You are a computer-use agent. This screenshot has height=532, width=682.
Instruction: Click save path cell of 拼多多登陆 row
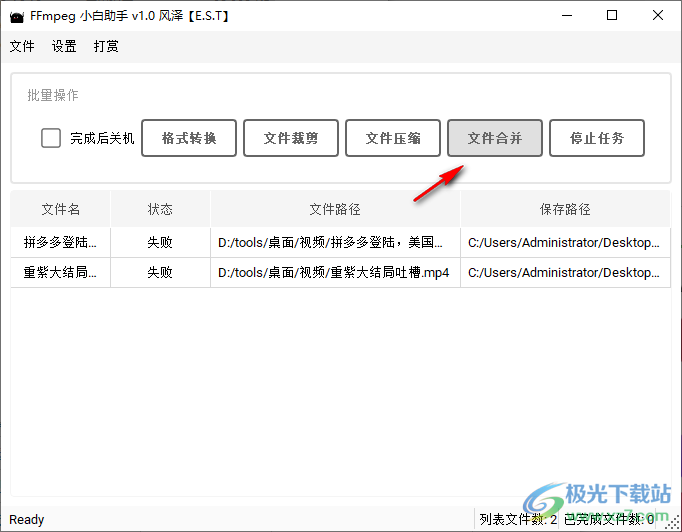point(565,242)
